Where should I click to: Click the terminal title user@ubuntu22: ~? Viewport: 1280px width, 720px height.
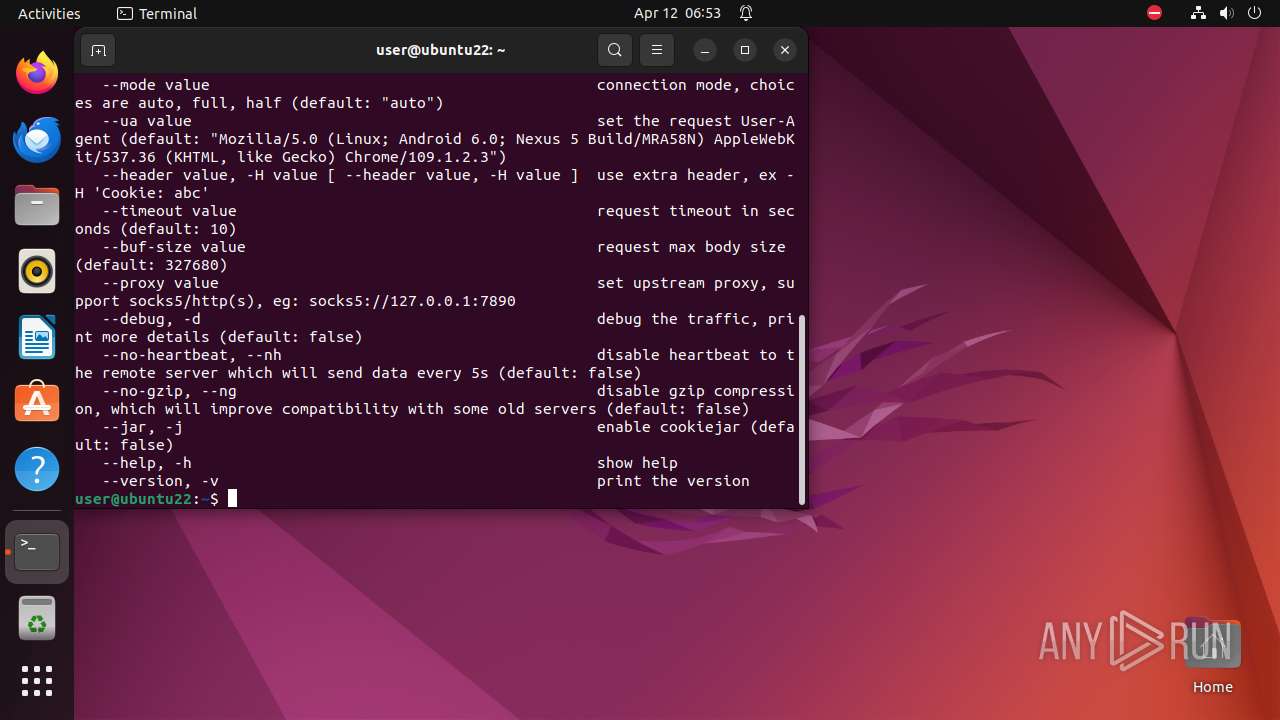click(441, 50)
